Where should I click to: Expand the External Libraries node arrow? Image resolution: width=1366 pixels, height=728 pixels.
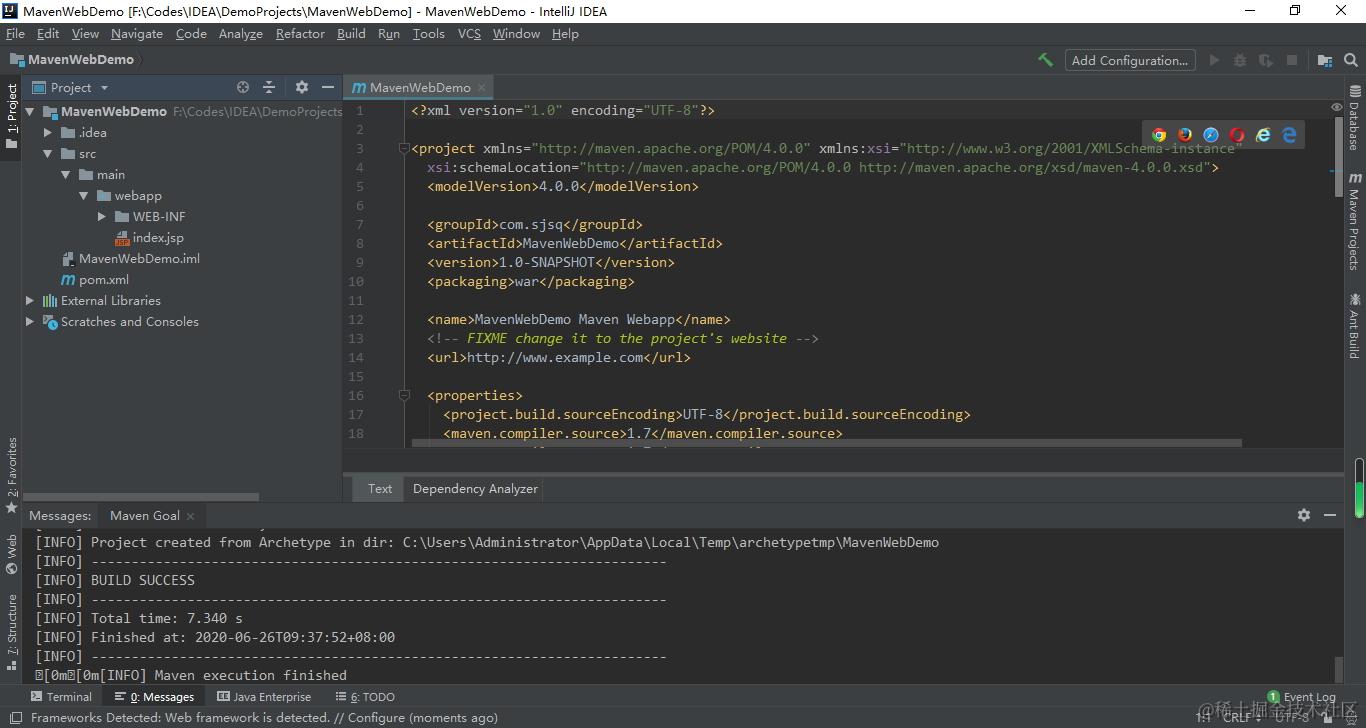30,301
